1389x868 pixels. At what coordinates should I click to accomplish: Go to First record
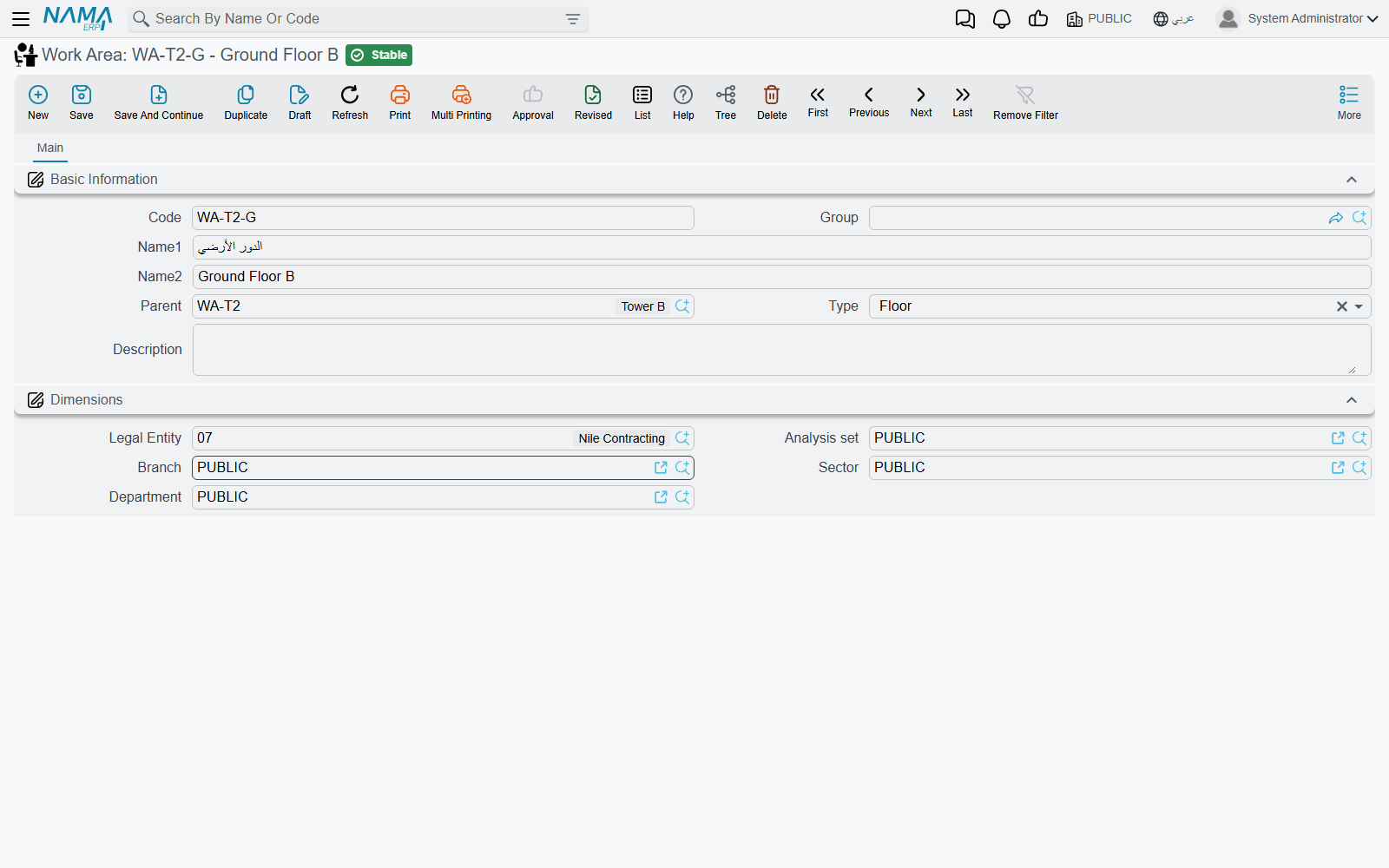coord(818,102)
